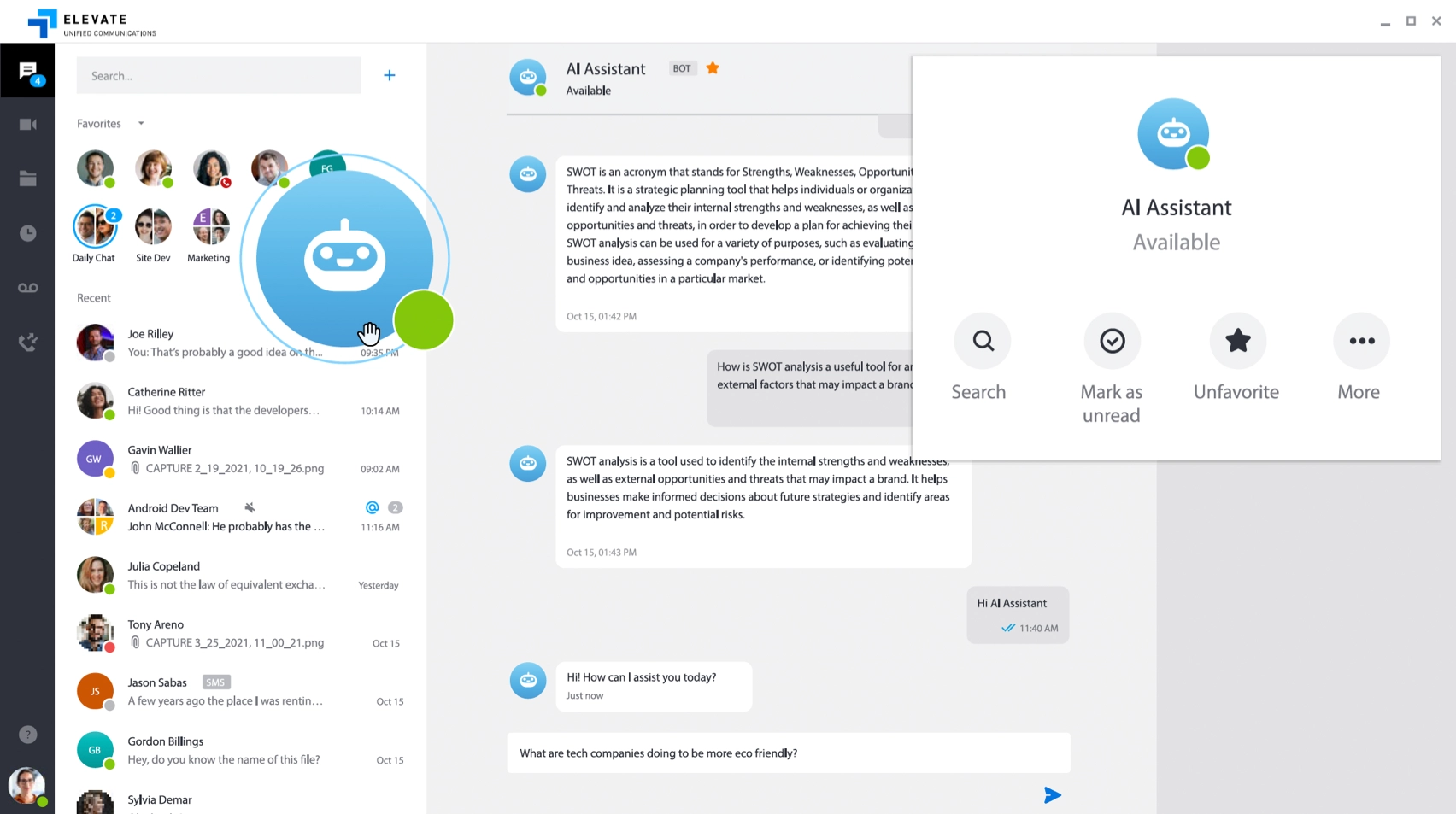This screenshot has height=814, width=1456.
Task: Toggle the orange favorite star beside AI Assistant
Action: (713, 68)
